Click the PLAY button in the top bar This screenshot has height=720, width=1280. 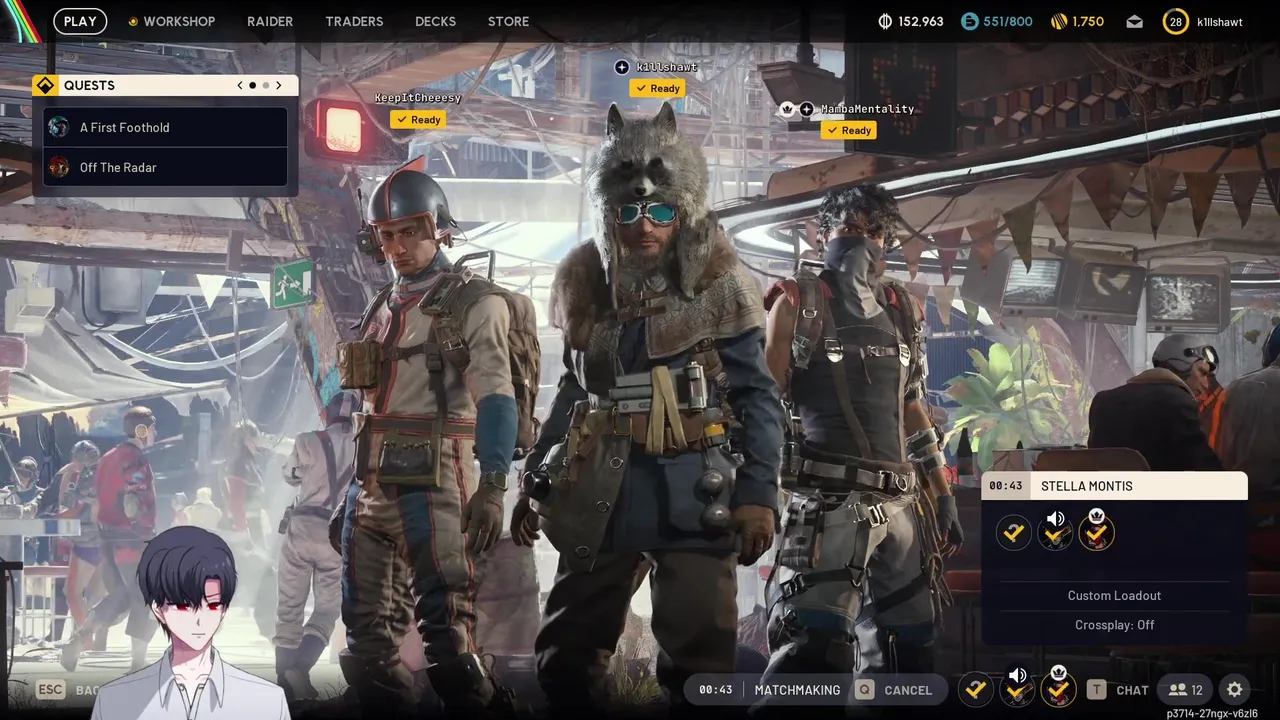(x=80, y=21)
